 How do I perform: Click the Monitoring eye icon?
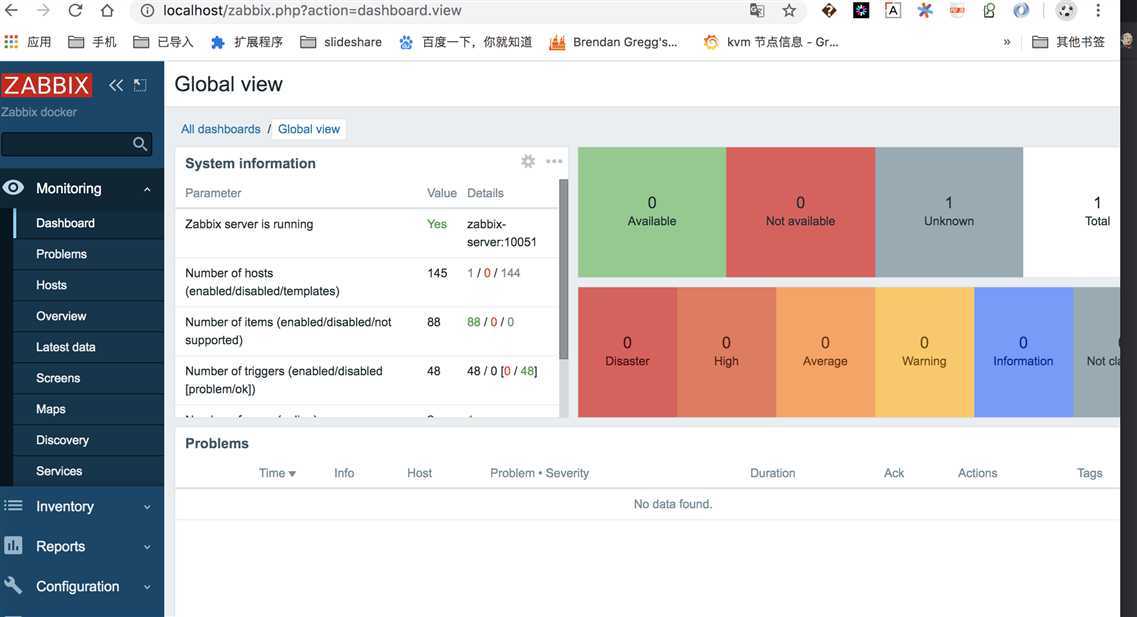13,188
